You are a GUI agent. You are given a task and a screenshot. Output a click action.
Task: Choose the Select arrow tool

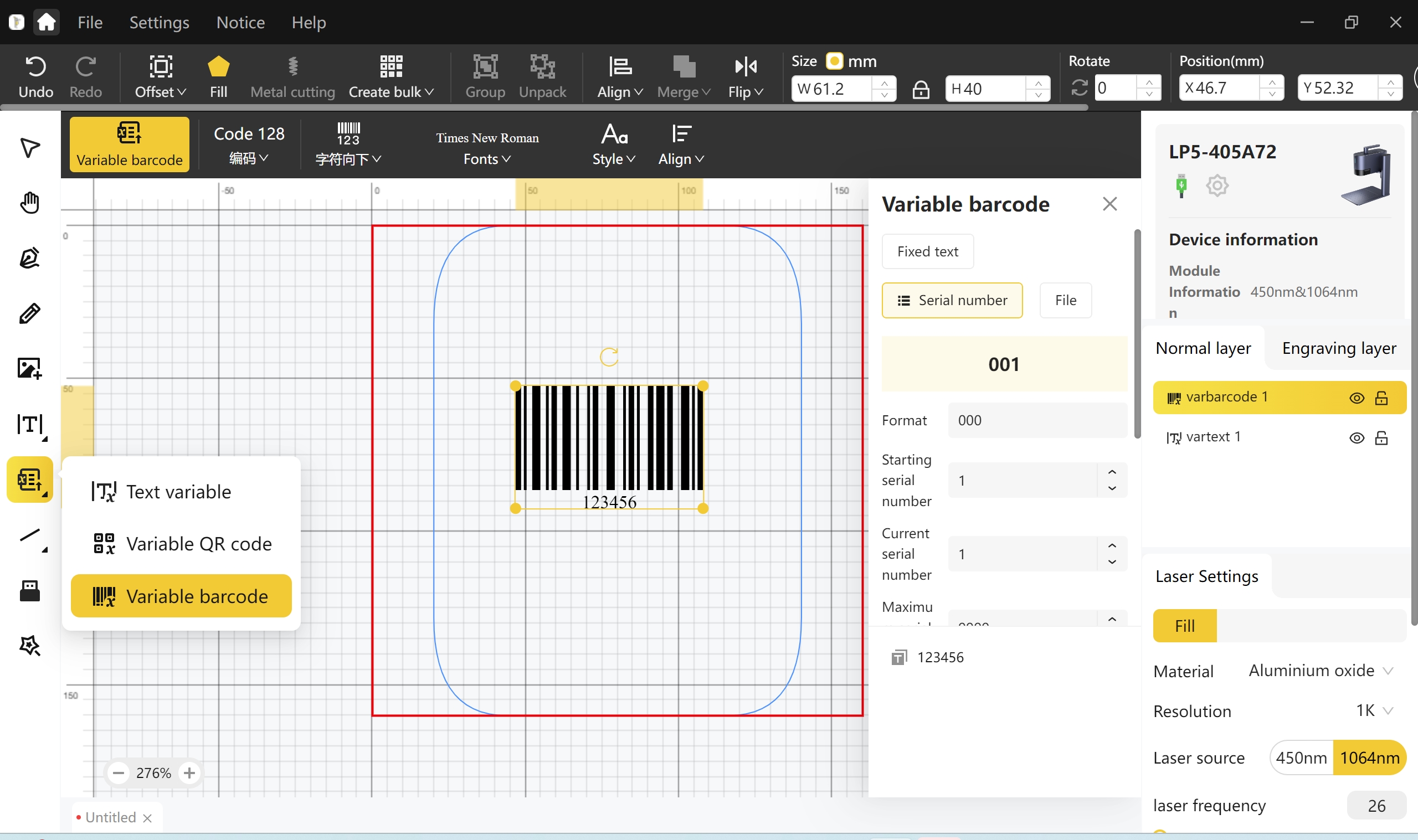coord(29,148)
